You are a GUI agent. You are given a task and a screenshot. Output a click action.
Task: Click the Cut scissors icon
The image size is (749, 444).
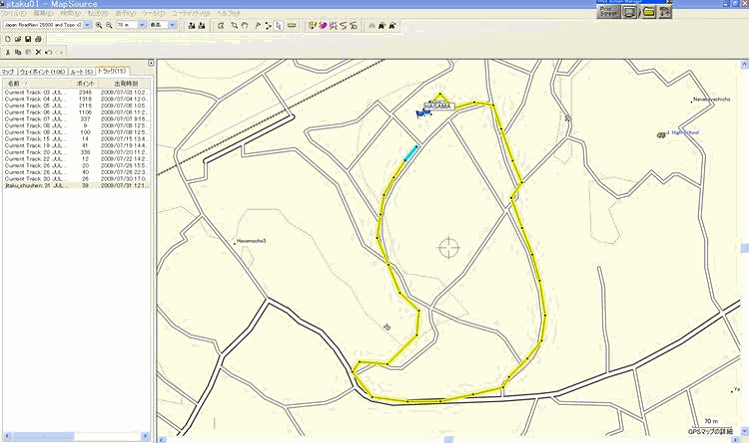coord(8,52)
